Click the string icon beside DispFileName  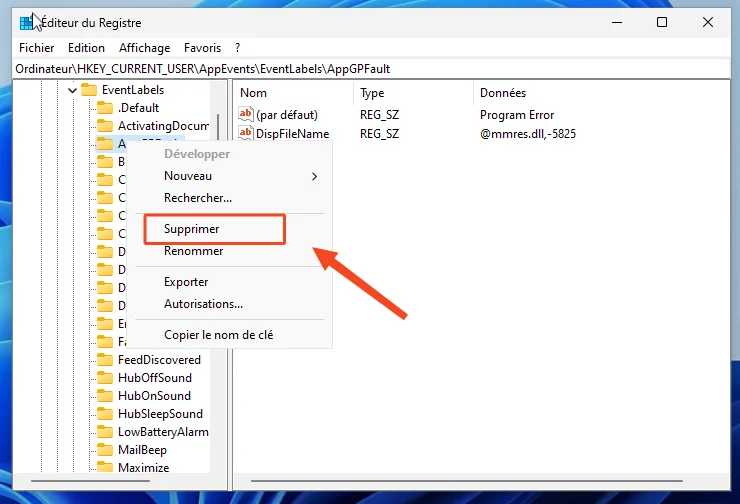click(x=246, y=133)
